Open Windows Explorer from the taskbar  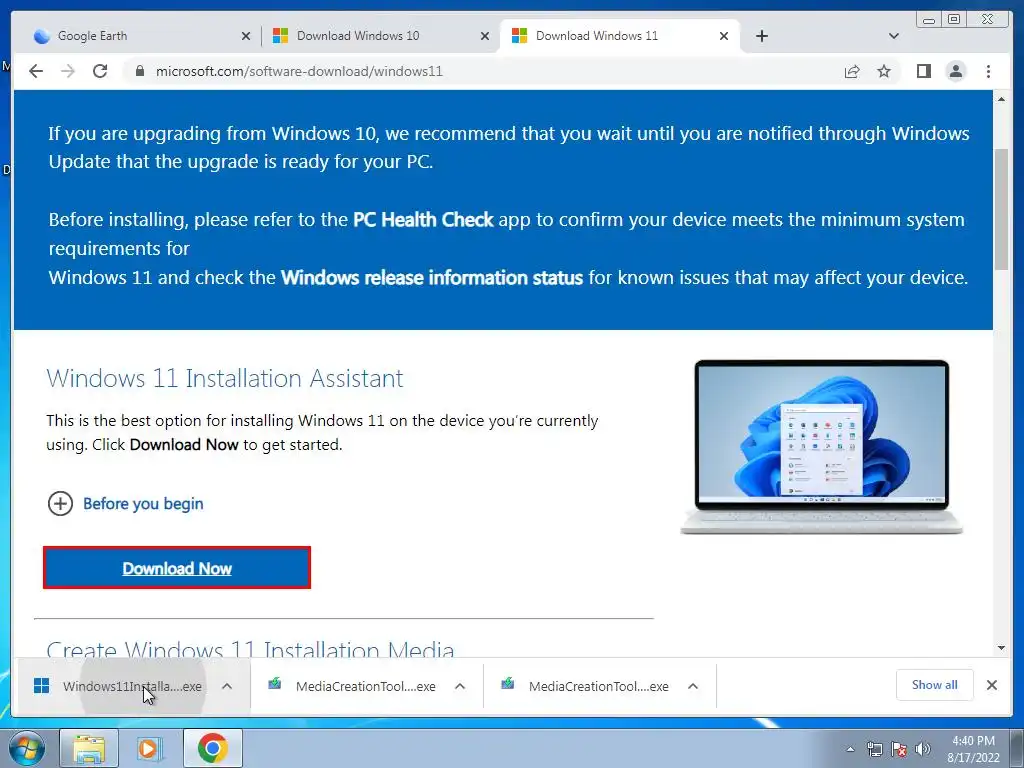(89, 748)
